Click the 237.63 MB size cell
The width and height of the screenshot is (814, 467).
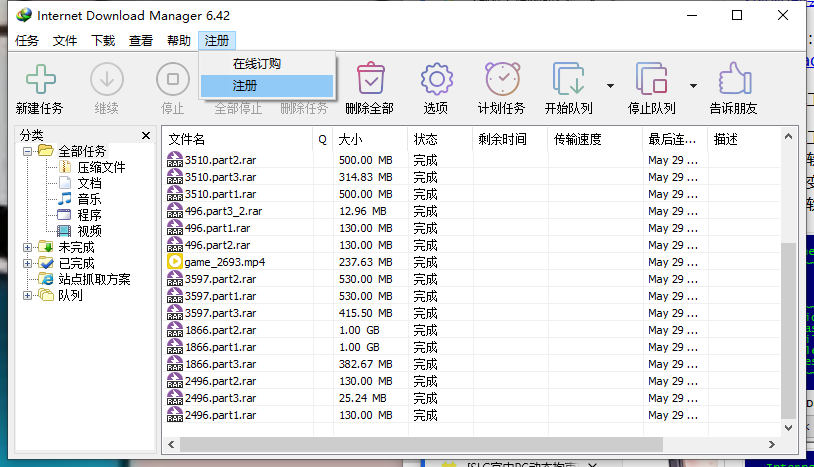(x=365, y=262)
